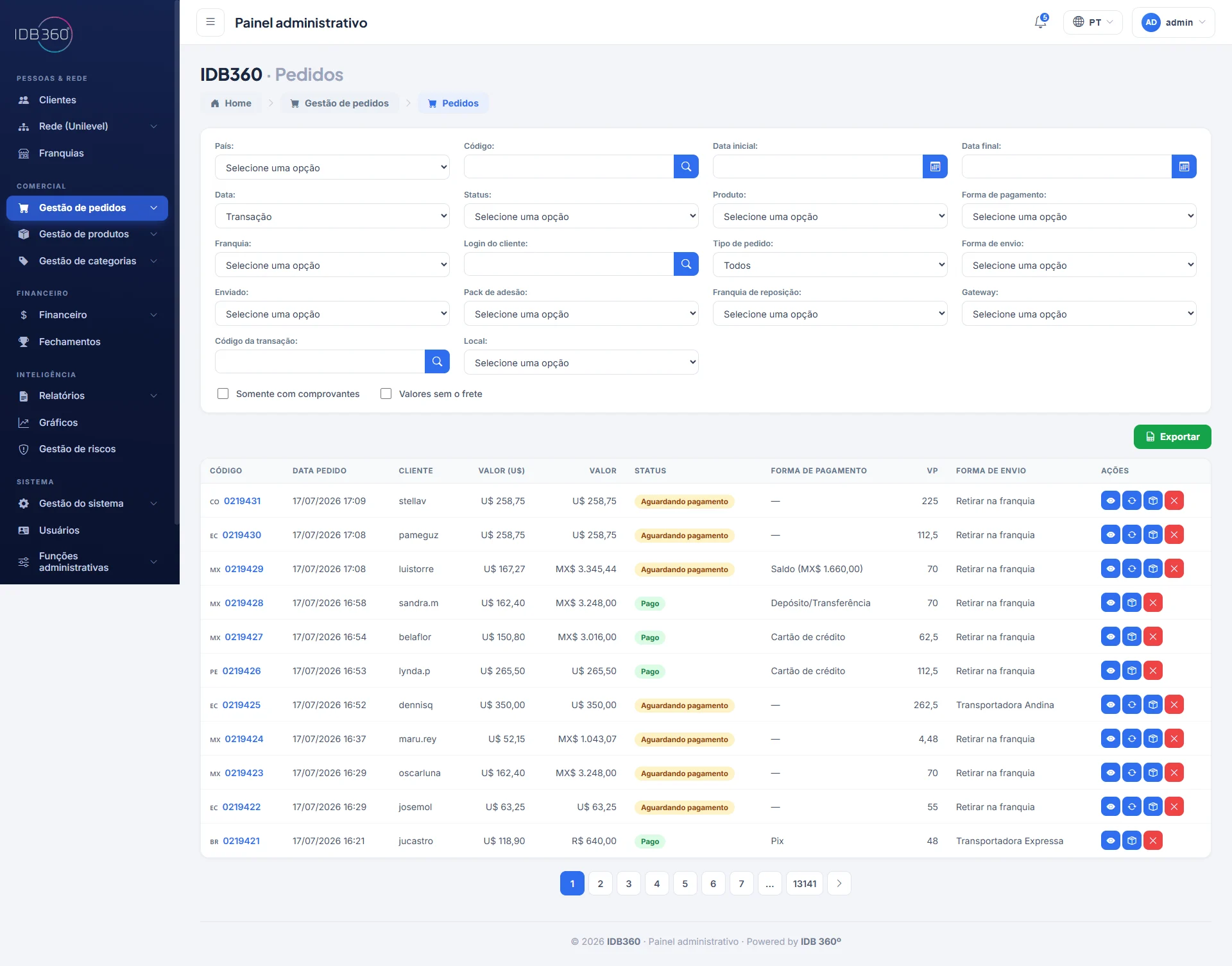Enable Somente com comprovantes checkbox
The width and height of the screenshot is (1232, 966).
[223, 394]
